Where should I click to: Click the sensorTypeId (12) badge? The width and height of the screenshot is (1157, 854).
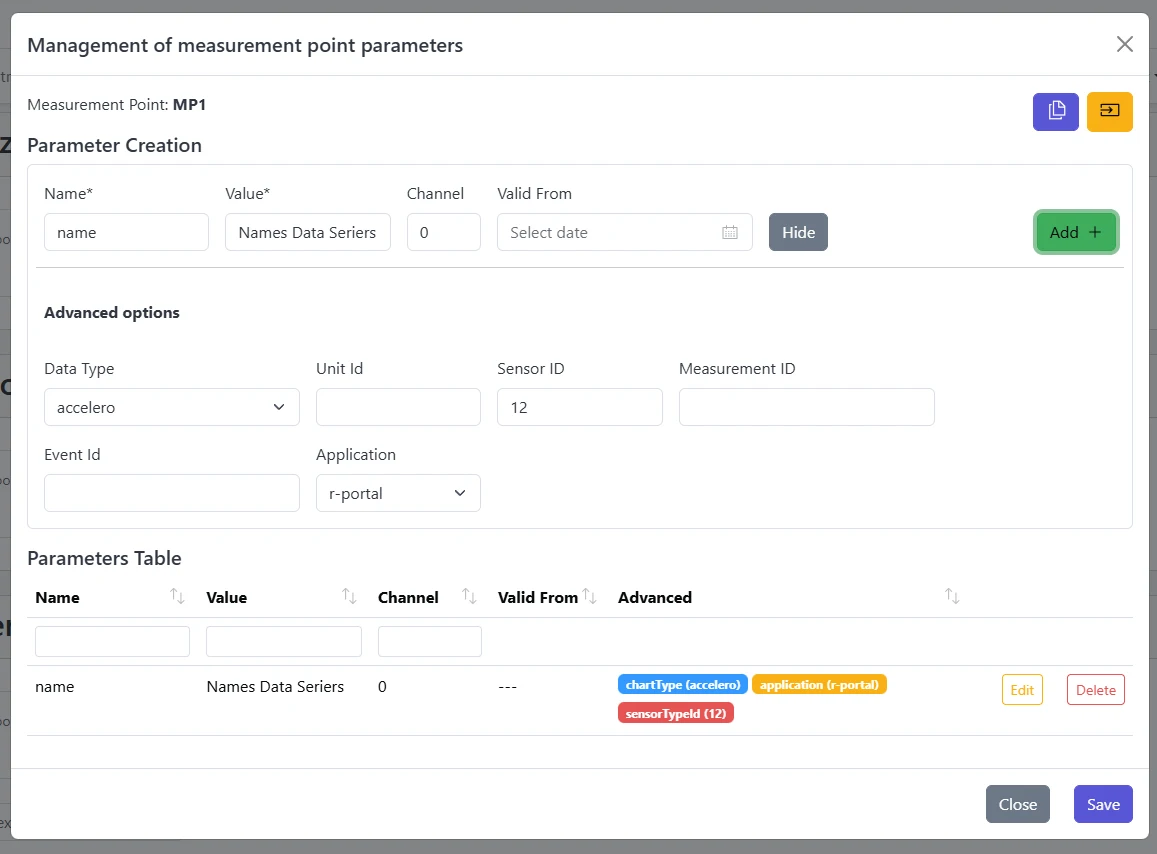pos(676,712)
